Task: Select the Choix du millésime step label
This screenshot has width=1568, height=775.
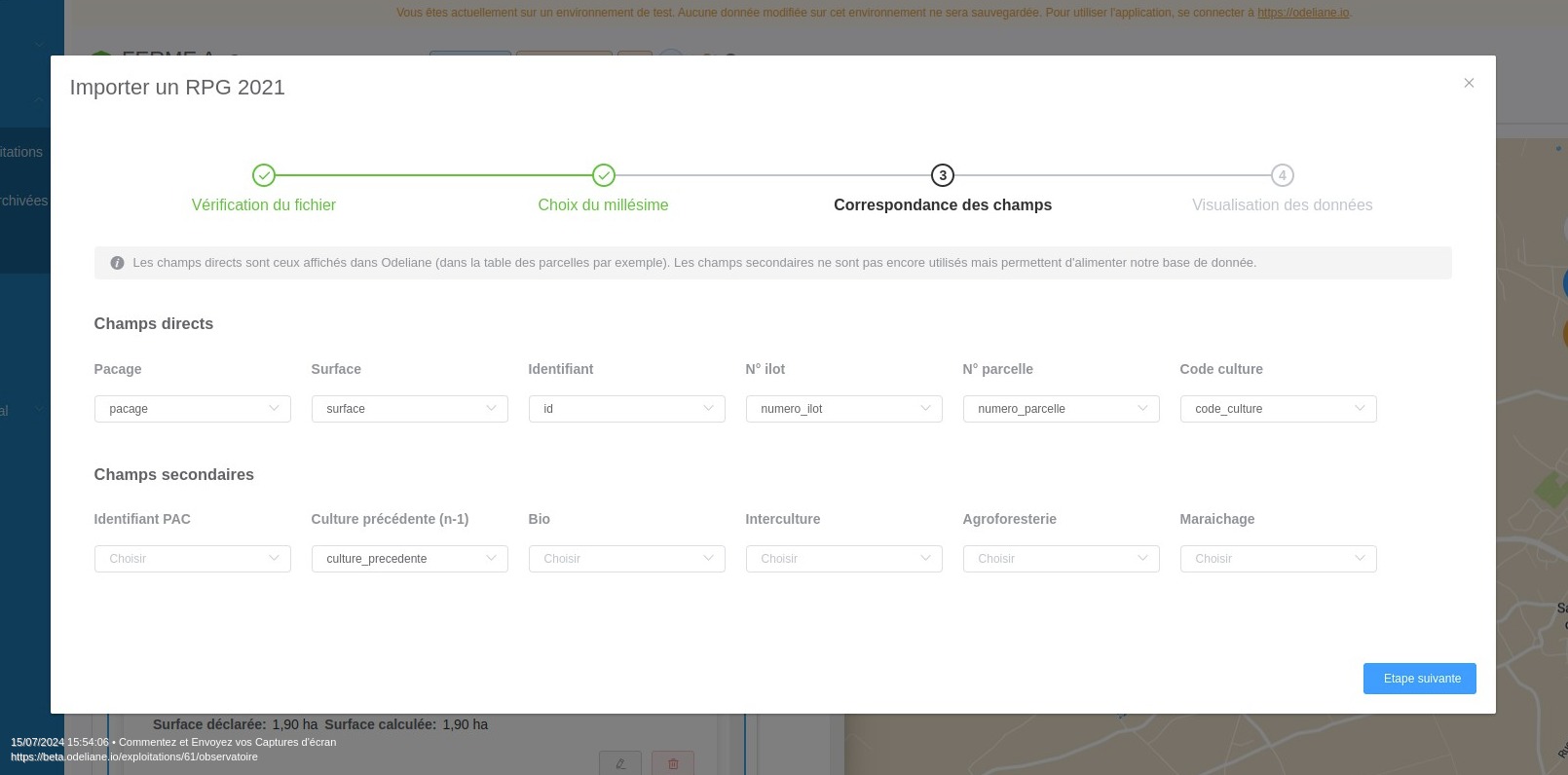Action: [x=604, y=205]
